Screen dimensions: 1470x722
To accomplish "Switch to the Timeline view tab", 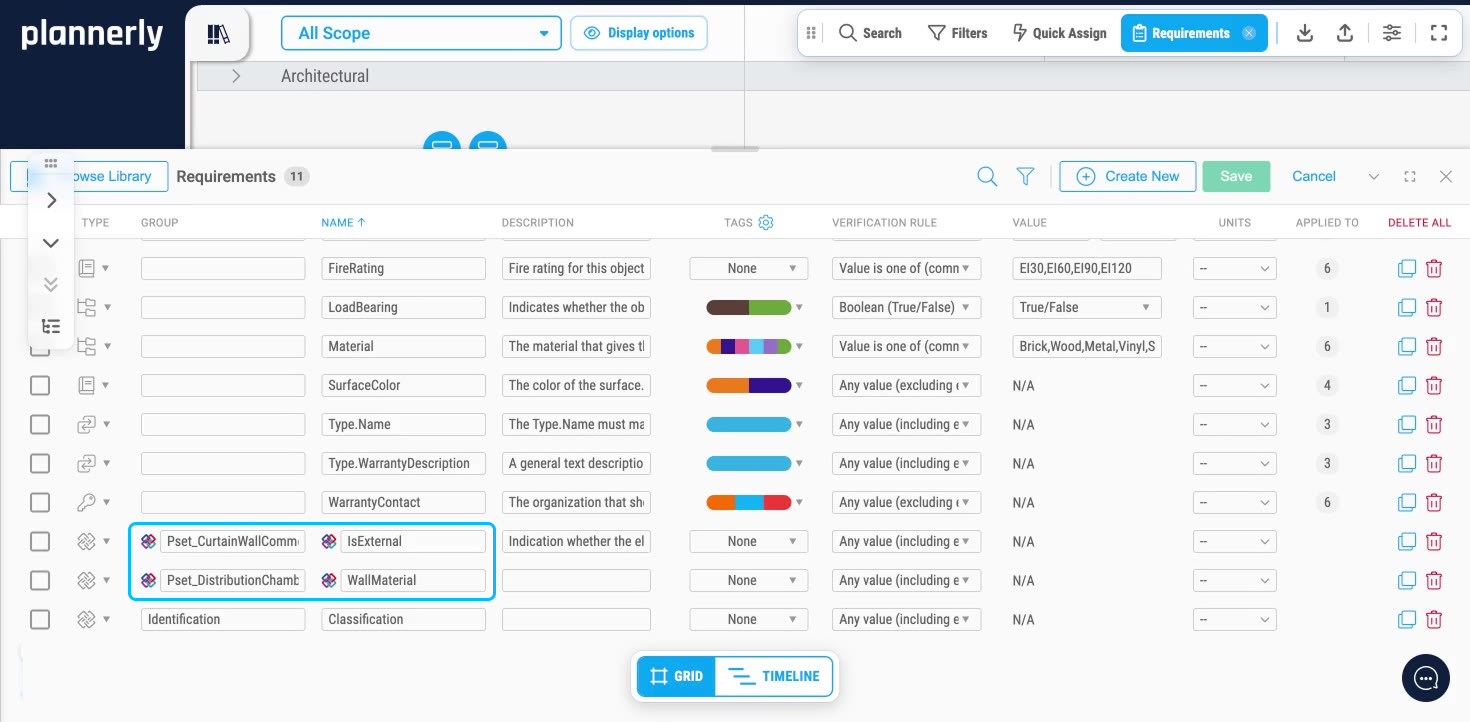I will point(774,676).
